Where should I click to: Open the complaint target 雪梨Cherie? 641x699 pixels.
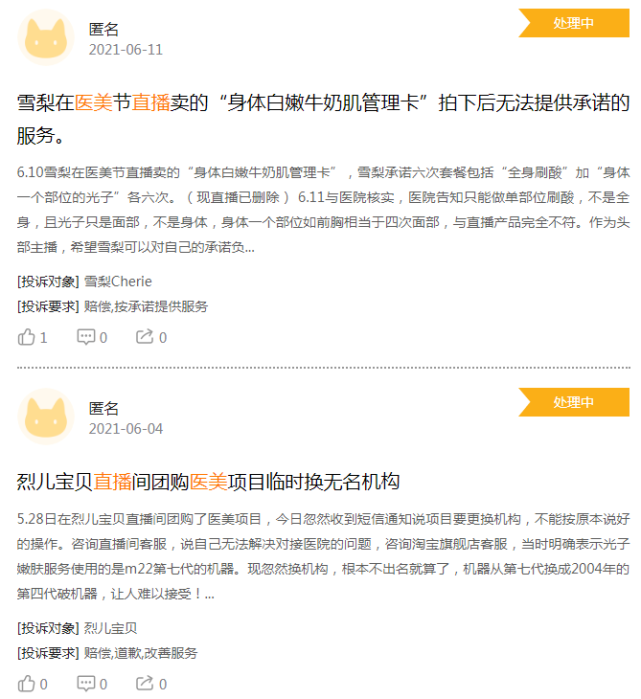[x=118, y=281]
